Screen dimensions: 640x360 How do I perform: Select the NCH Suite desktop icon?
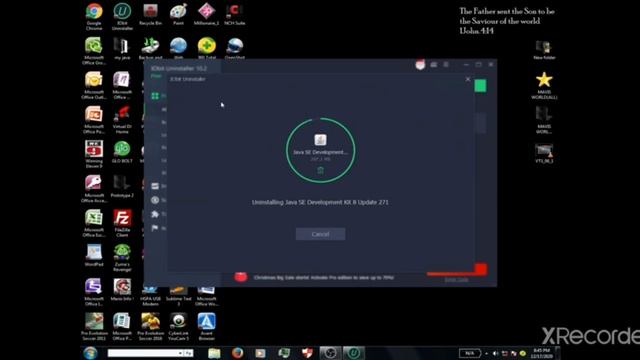coord(235,15)
